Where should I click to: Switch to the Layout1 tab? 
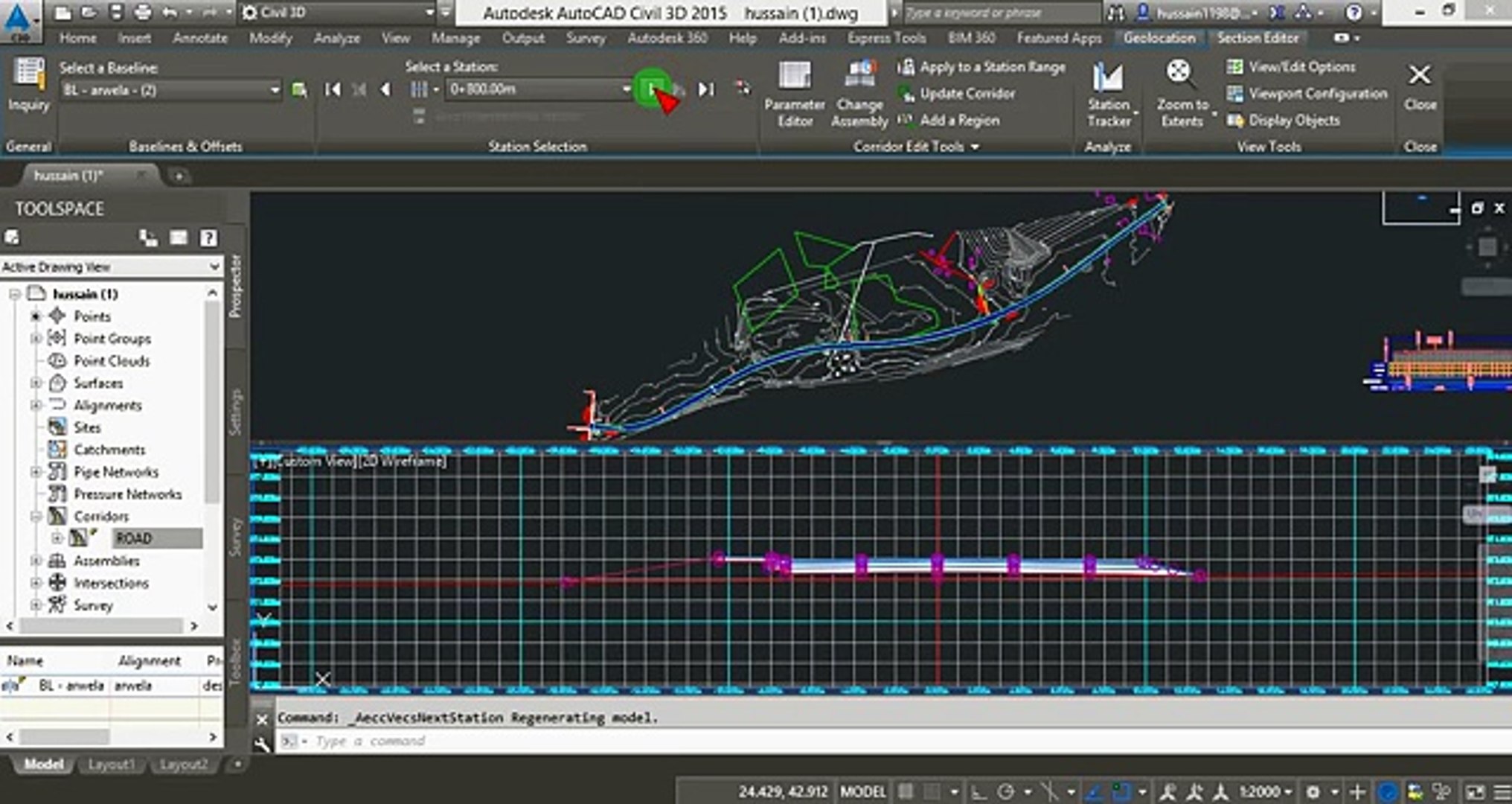coord(112,765)
